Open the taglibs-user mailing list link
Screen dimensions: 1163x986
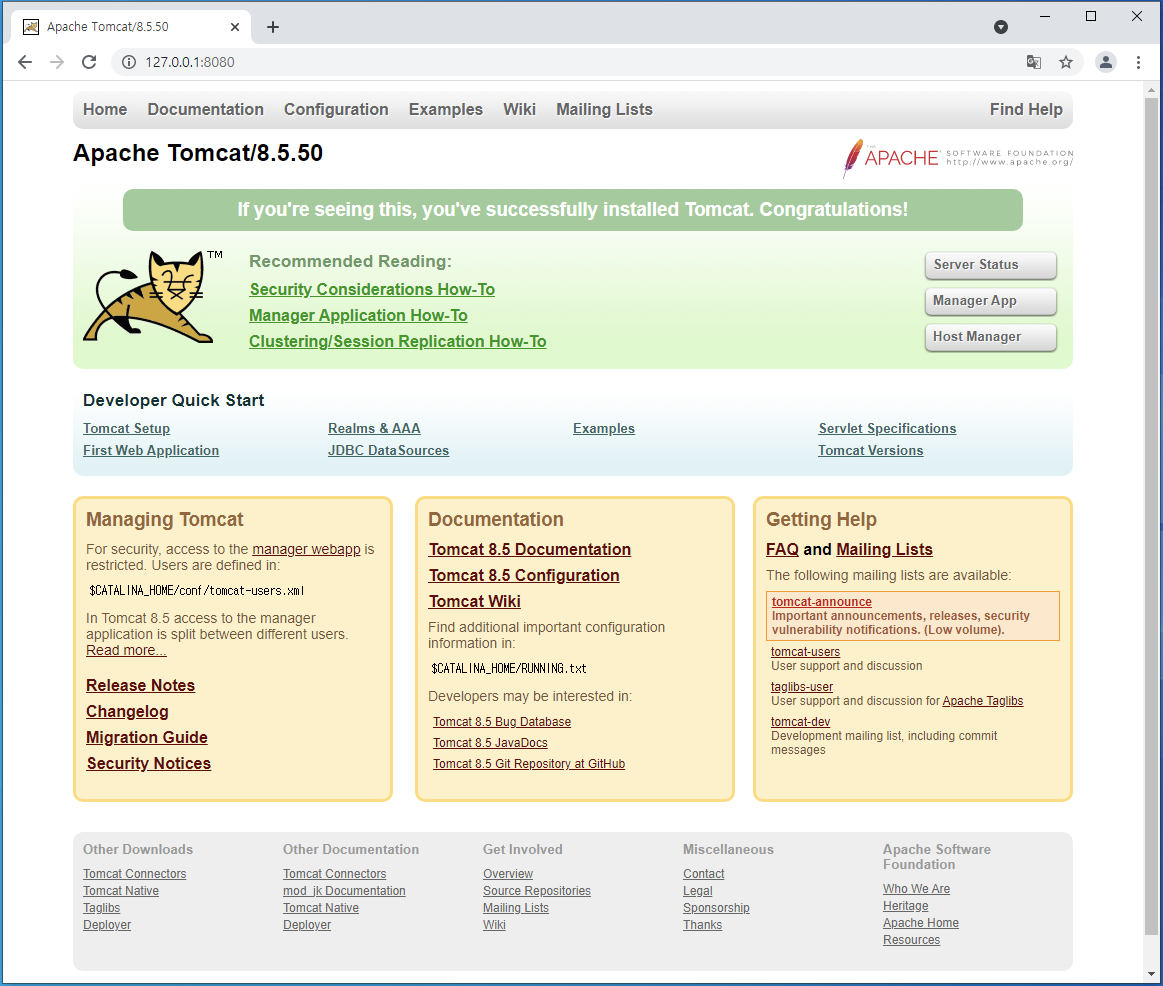pos(802,687)
